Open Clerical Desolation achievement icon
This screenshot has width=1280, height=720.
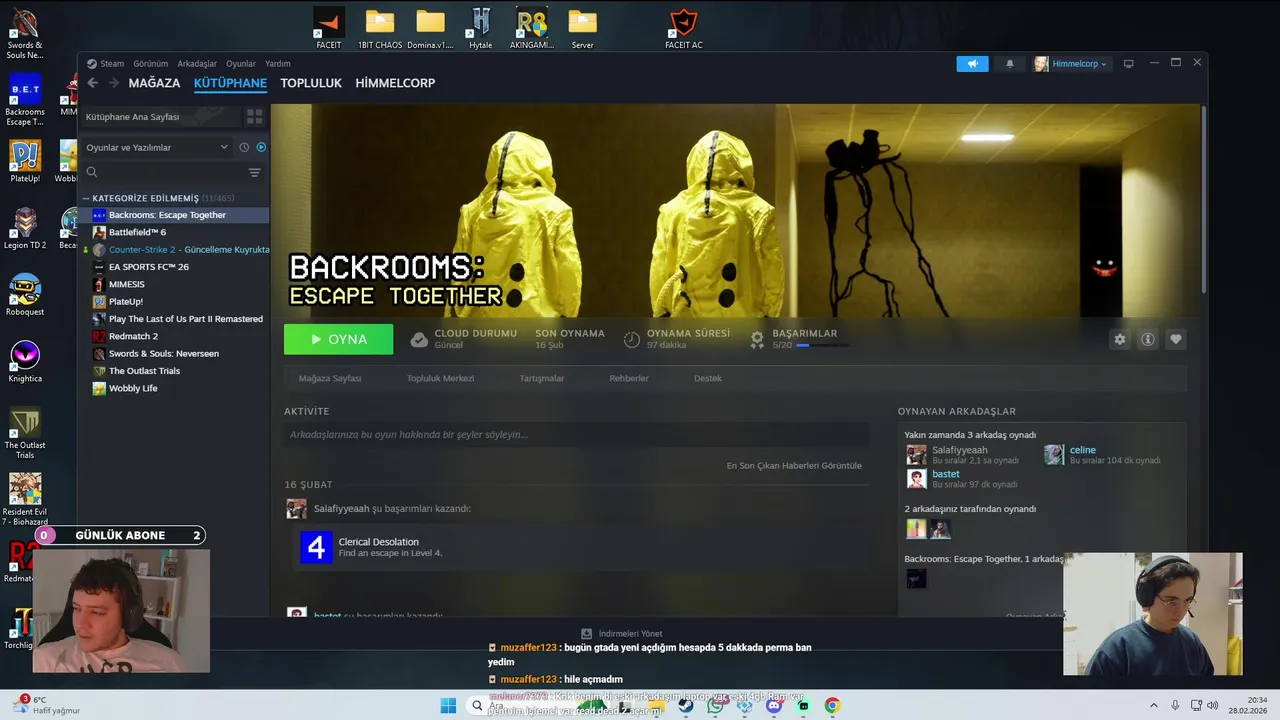click(316, 547)
